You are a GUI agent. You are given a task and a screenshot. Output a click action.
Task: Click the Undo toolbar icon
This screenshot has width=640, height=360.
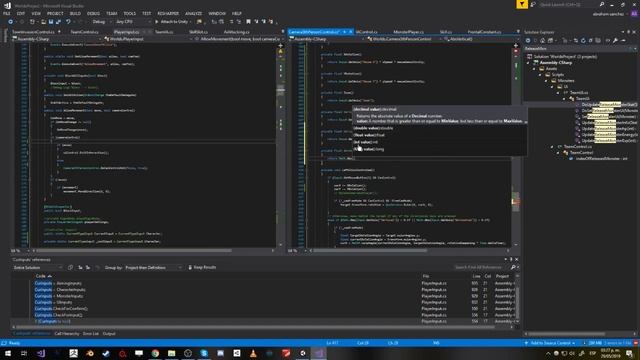[x=68, y=22]
